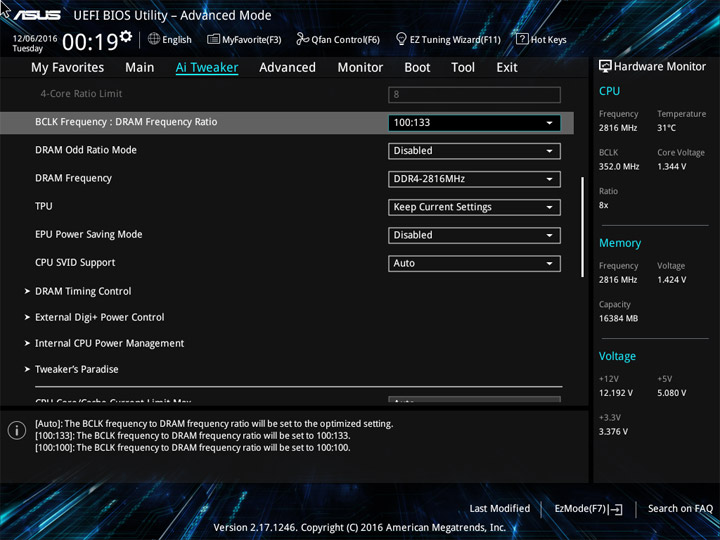Click the EZ Tuning Wizard lightbulb icon
Viewport: 720px width, 540px height.
401,39
